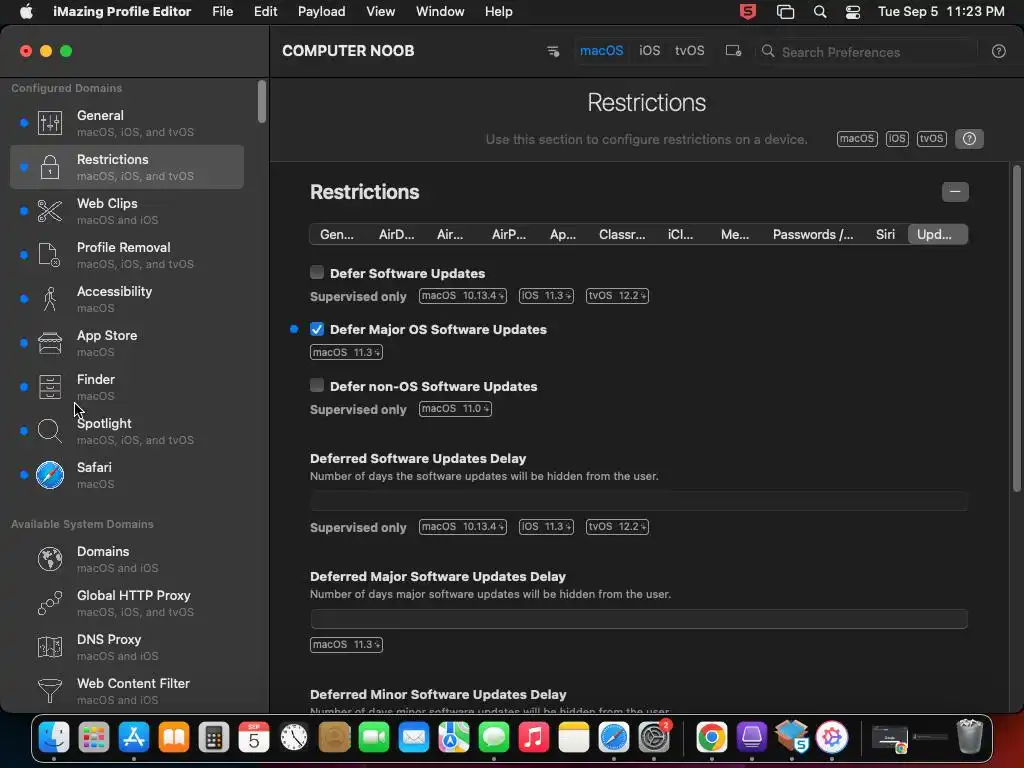Click macOS 11.0 badge under Defer non-OS

click(455, 409)
